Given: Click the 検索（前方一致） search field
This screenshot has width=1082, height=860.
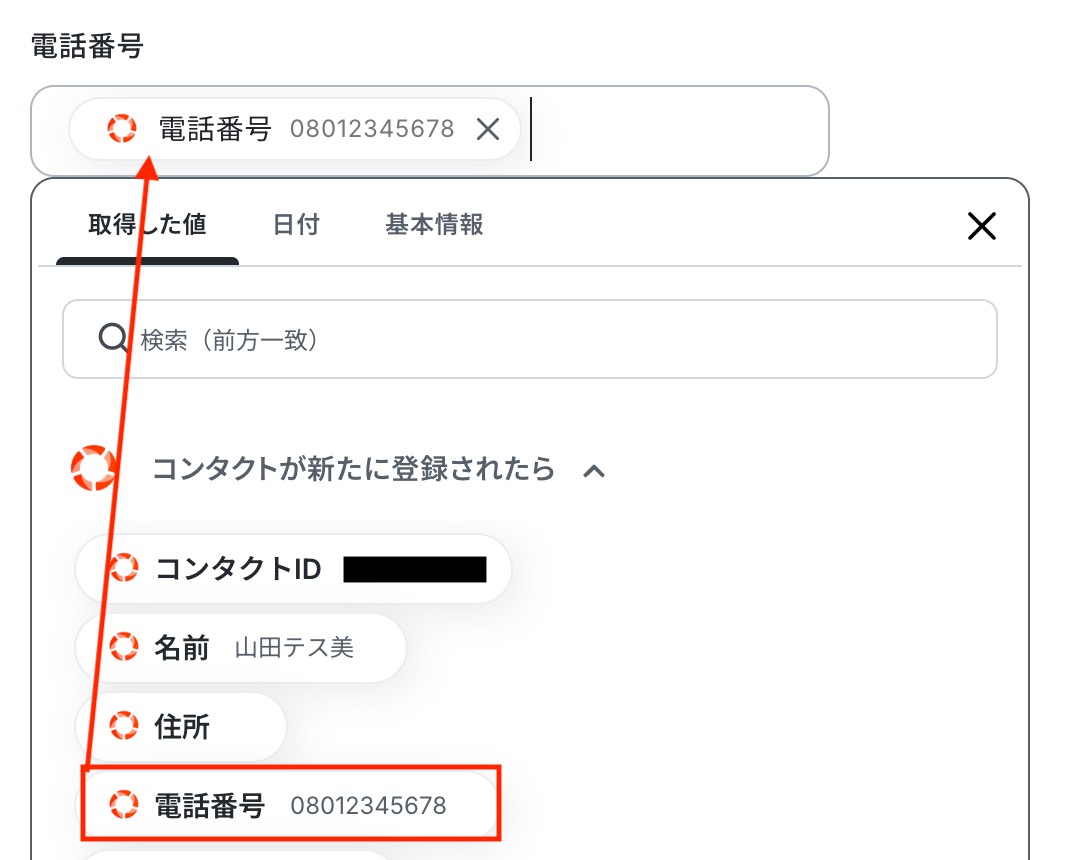Looking at the screenshot, I should [560, 340].
